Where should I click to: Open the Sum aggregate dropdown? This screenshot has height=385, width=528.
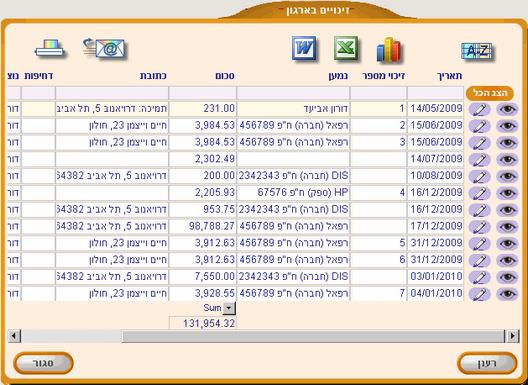click(229, 308)
